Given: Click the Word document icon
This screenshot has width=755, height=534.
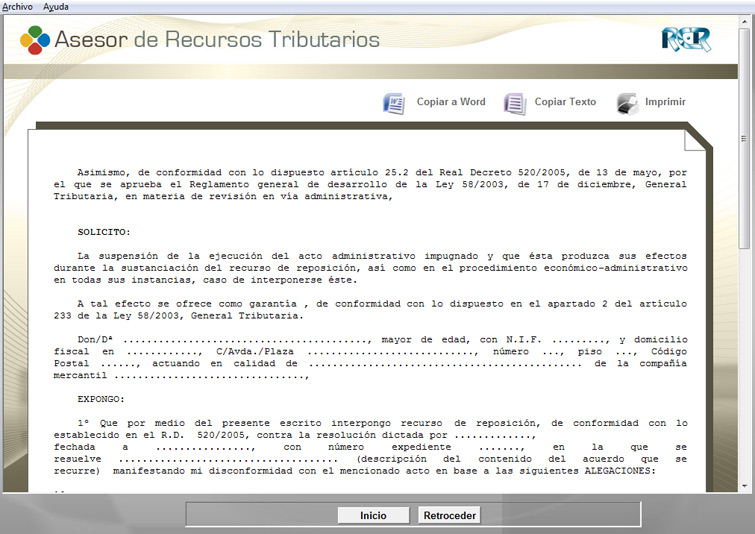Looking at the screenshot, I should pos(394,103).
